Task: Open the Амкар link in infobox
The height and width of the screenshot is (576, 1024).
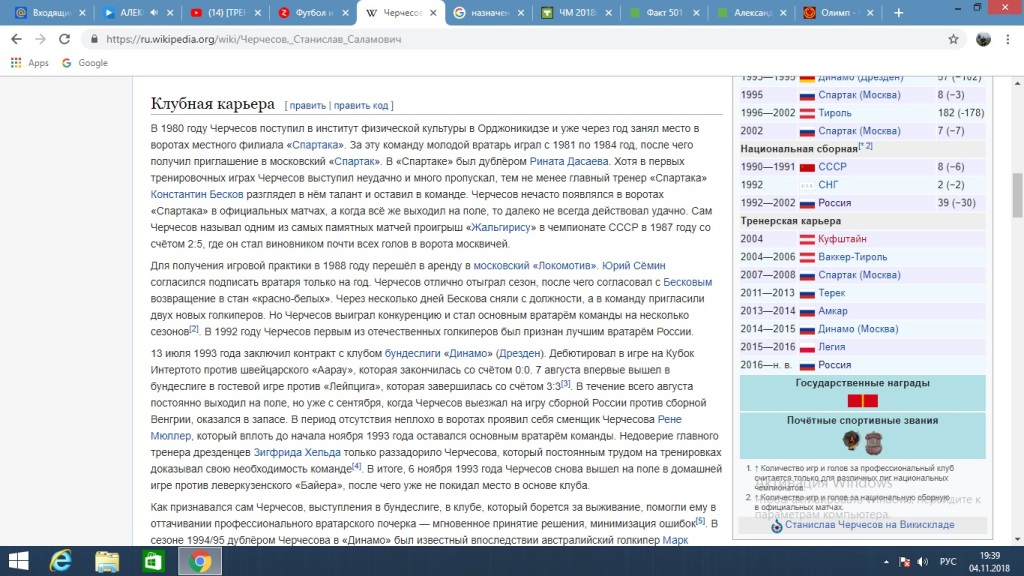Action: point(833,311)
